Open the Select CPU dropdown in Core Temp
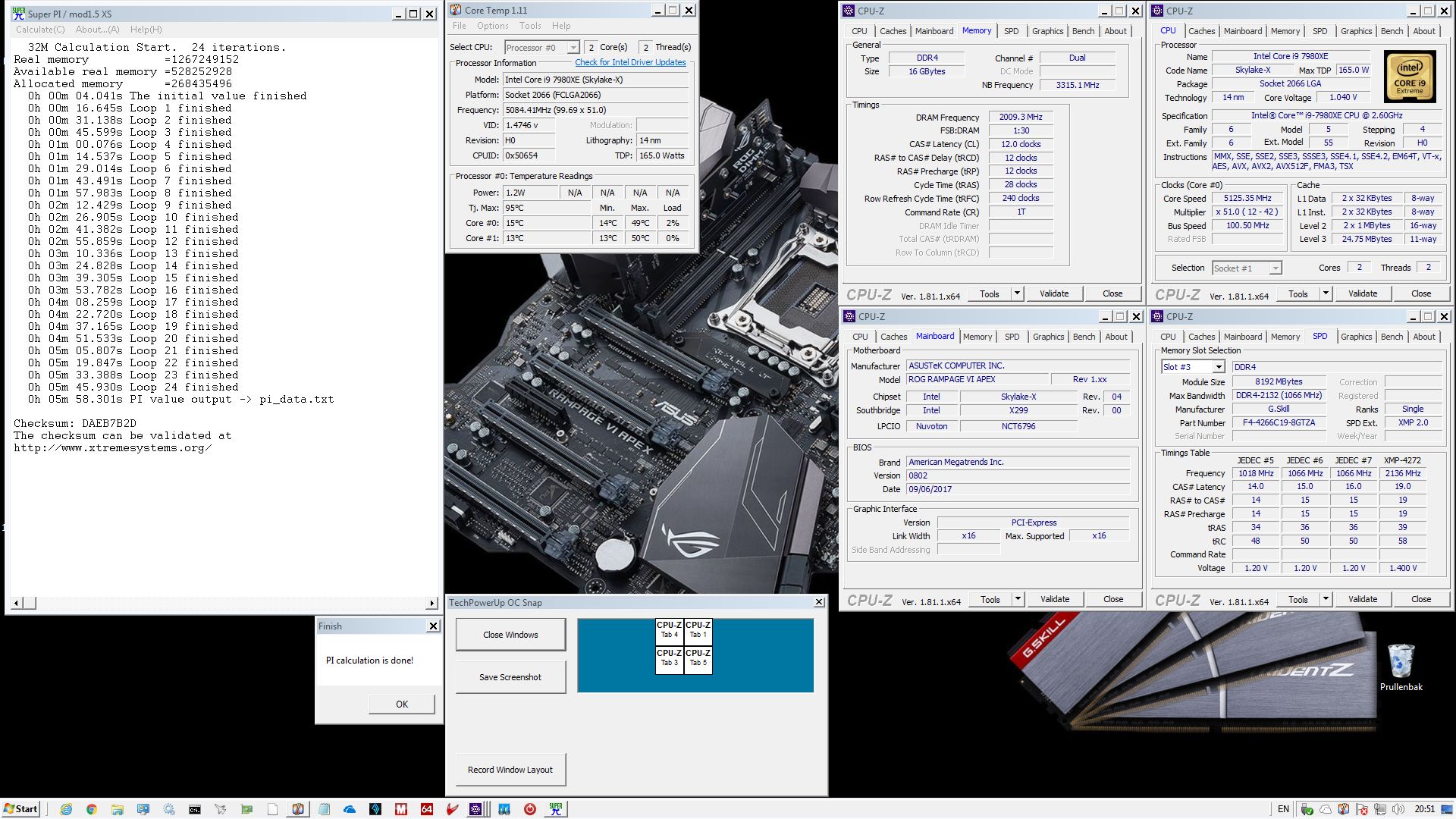This screenshot has width=1456, height=819. pos(542,47)
